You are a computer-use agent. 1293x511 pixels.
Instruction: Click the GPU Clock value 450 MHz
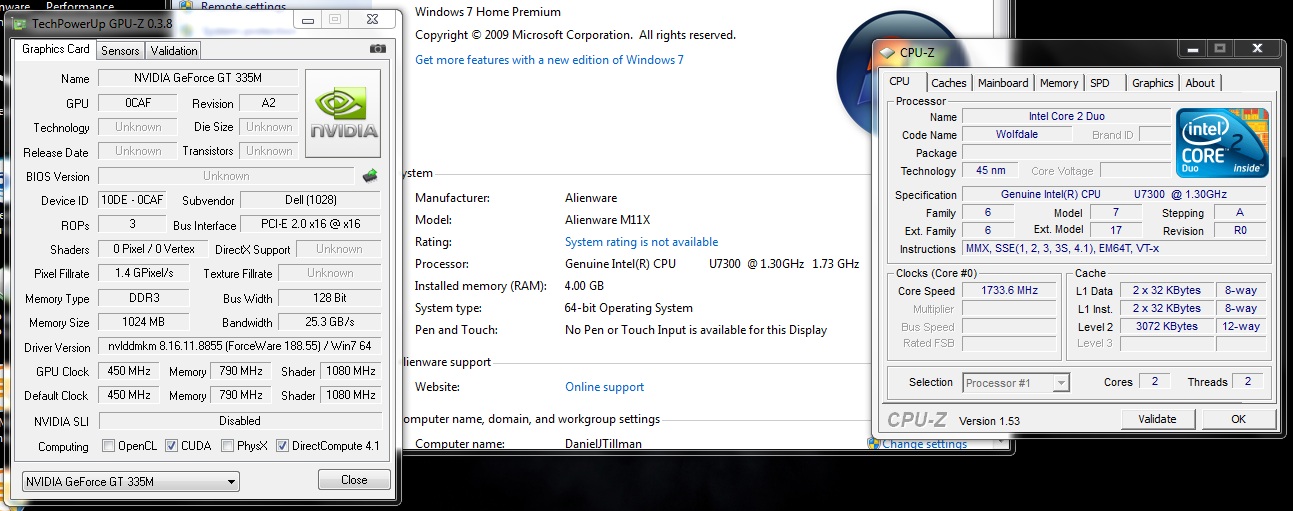[x=130, y=371]
